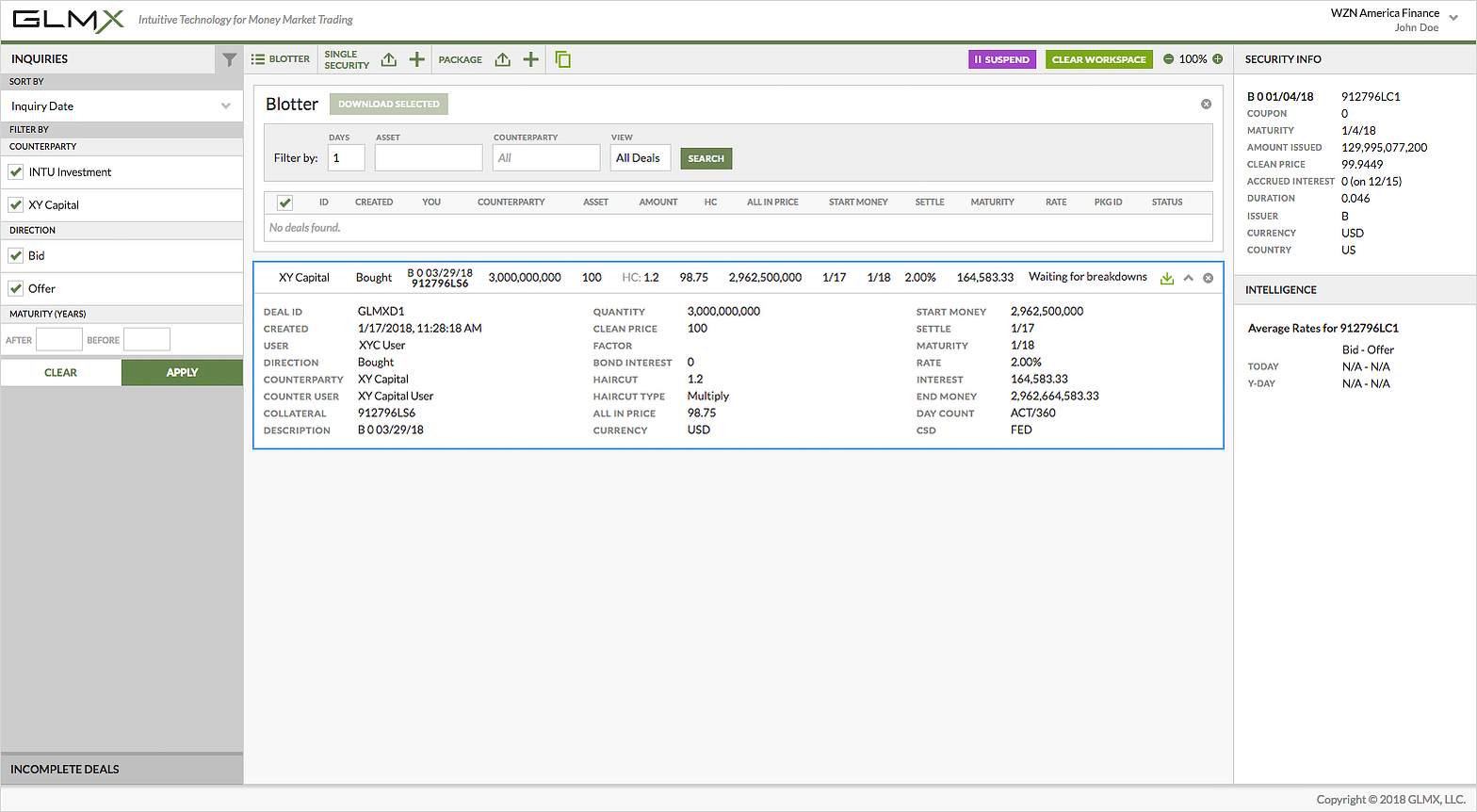Click the Average Rates for 912796LC1 heading

(1323, 329)
